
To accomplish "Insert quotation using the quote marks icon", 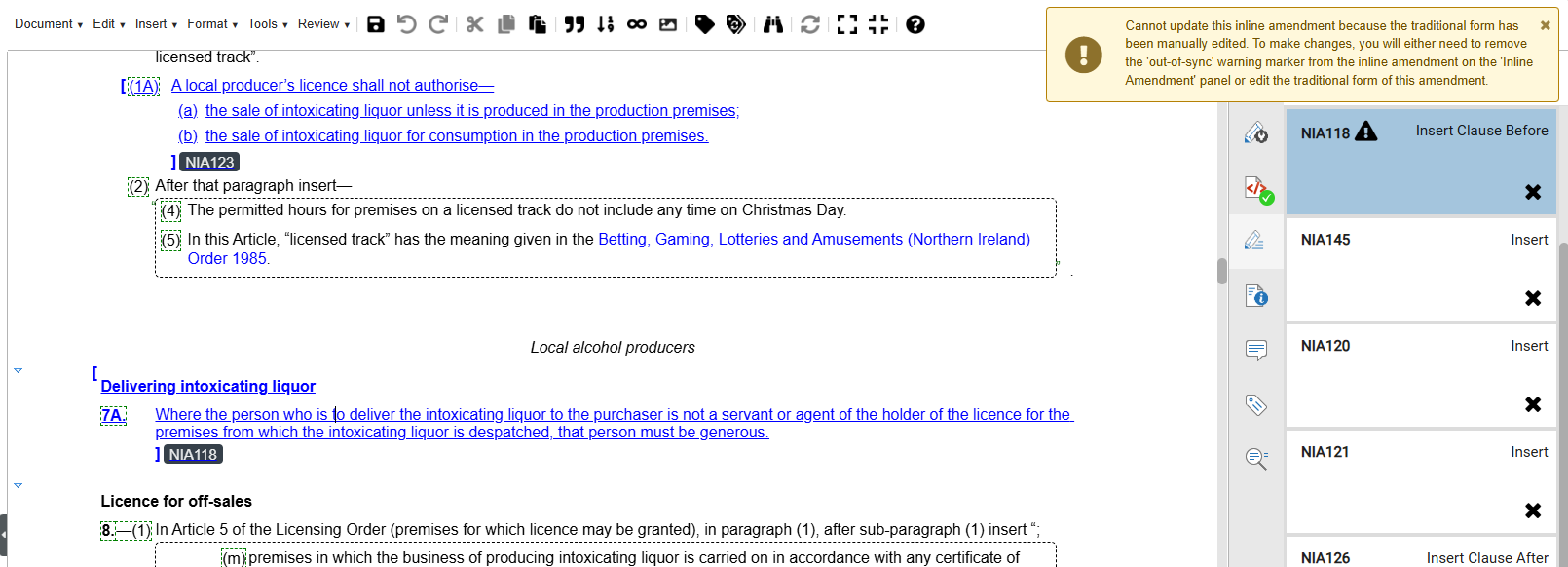I will coord(575,24).
